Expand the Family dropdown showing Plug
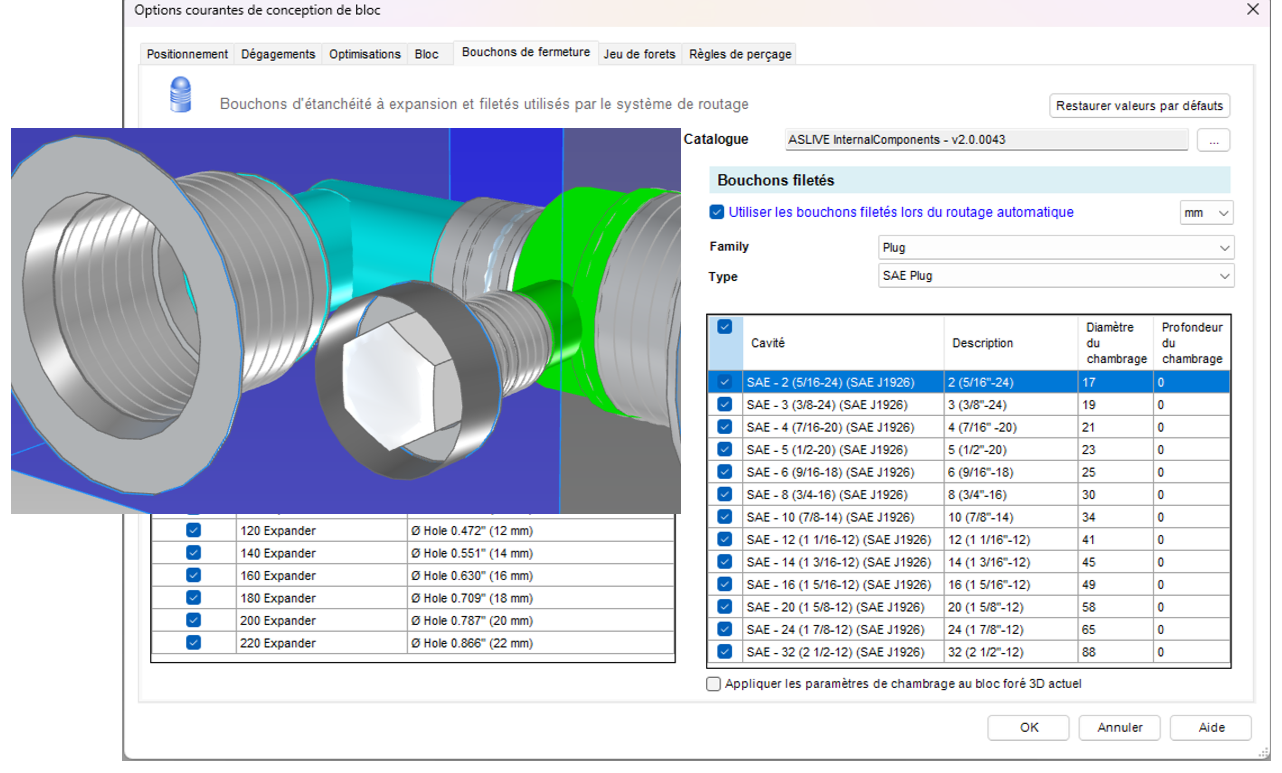Viewport: 1282px width, 773px height. (x=1055, y=247)
